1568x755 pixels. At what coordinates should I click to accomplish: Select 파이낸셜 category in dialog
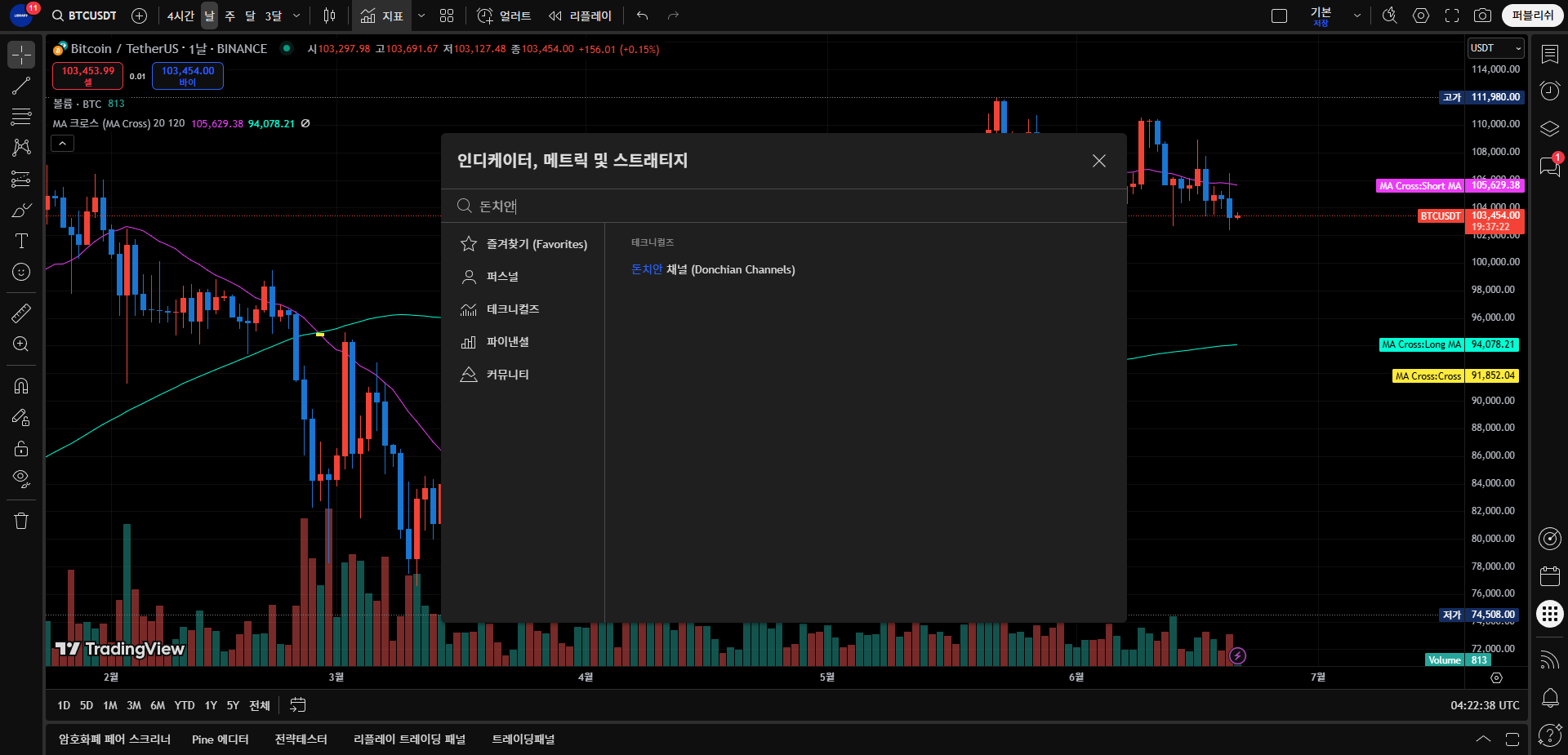coord(523,342)
